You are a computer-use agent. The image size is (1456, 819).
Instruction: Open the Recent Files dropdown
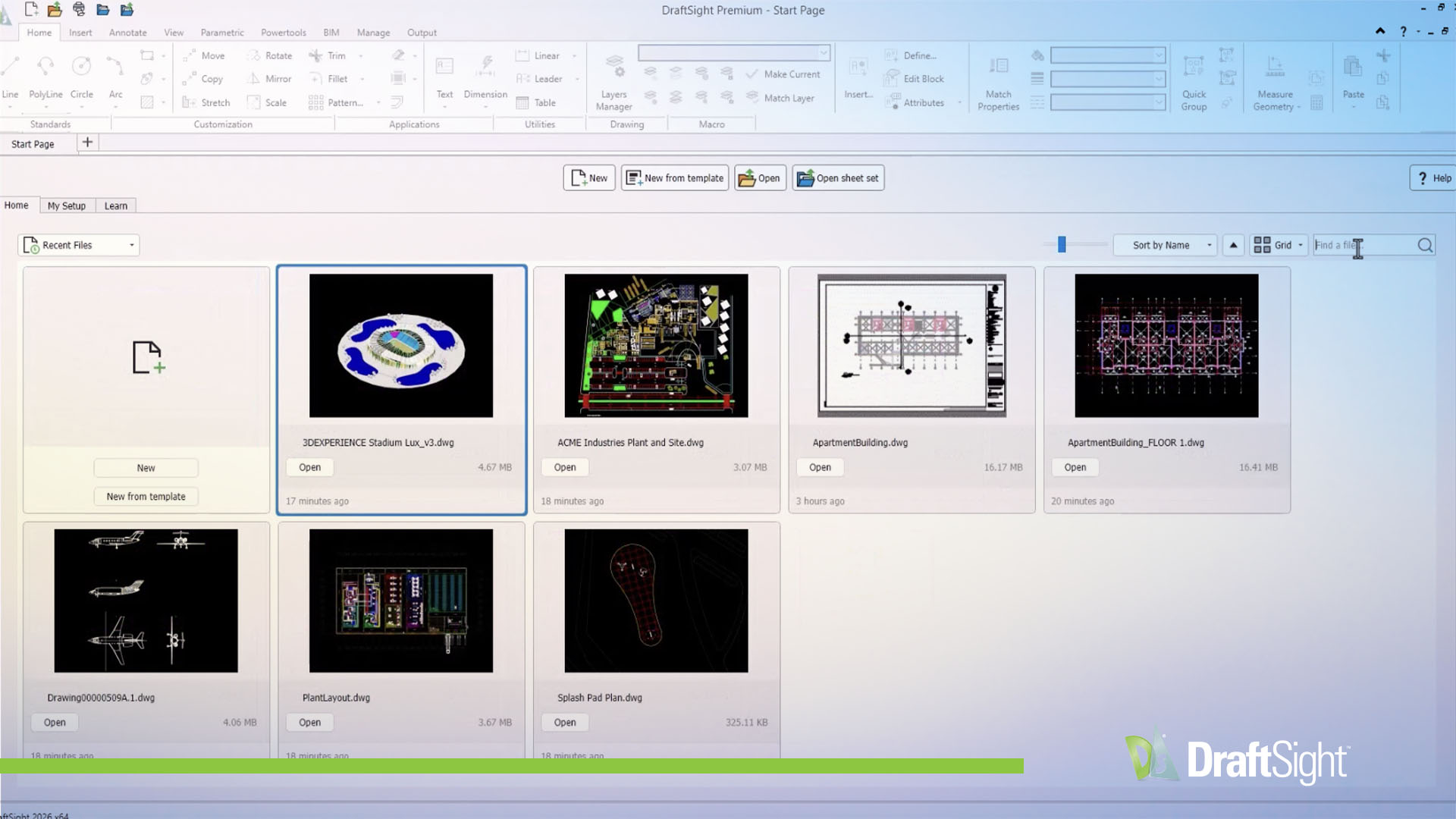79,245
